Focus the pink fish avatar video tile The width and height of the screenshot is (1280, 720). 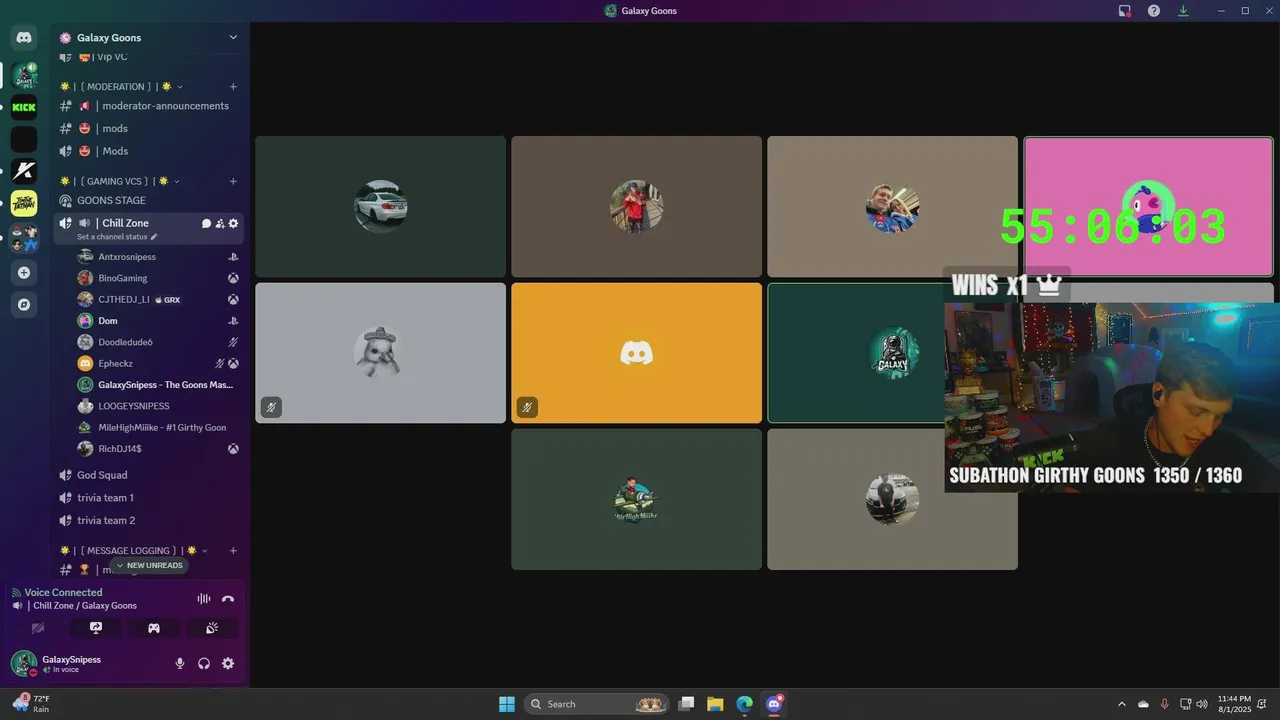pyautogui.click(x=1148, y=207)
